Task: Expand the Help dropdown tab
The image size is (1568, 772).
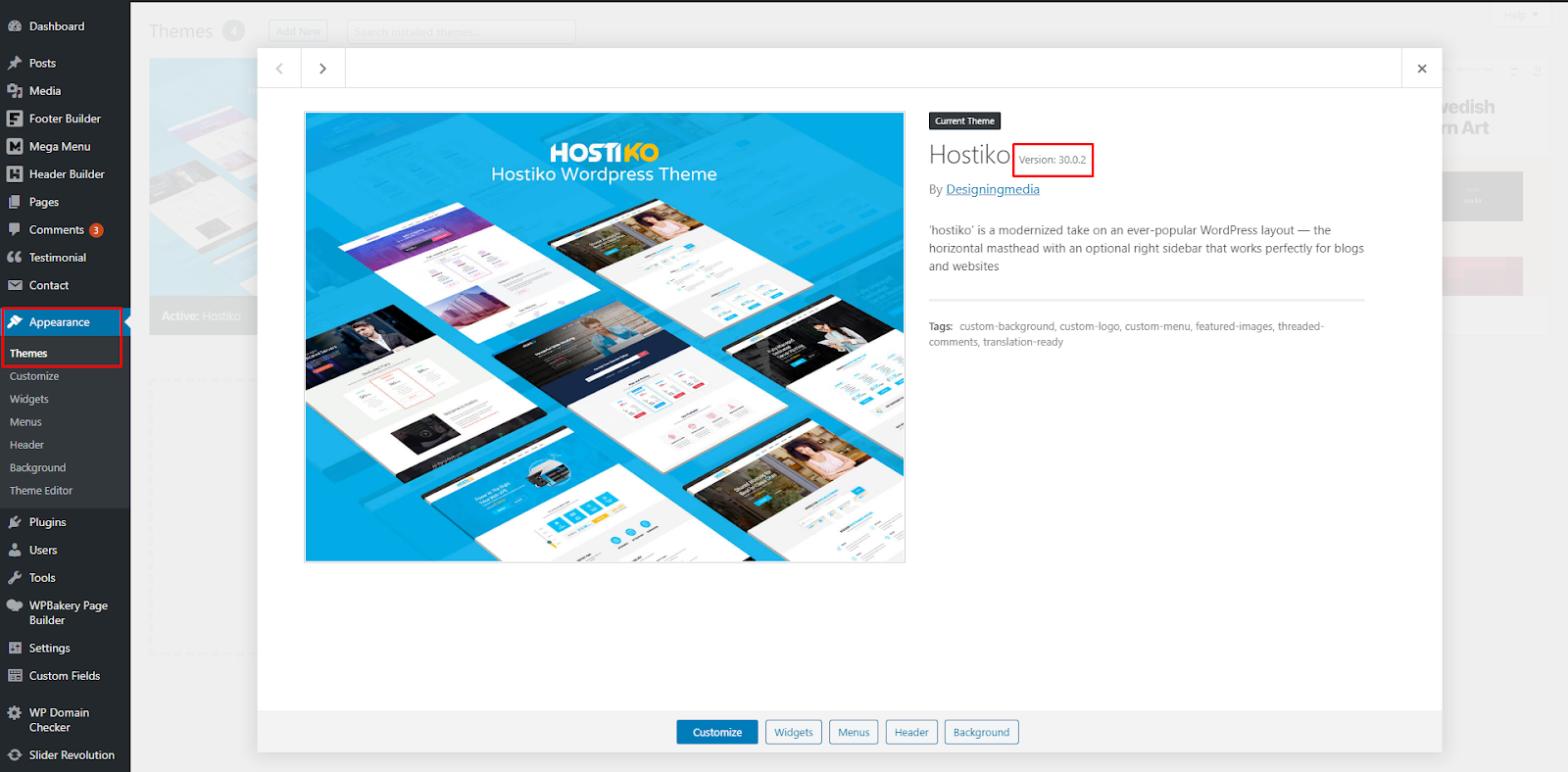Action: 1522,15
